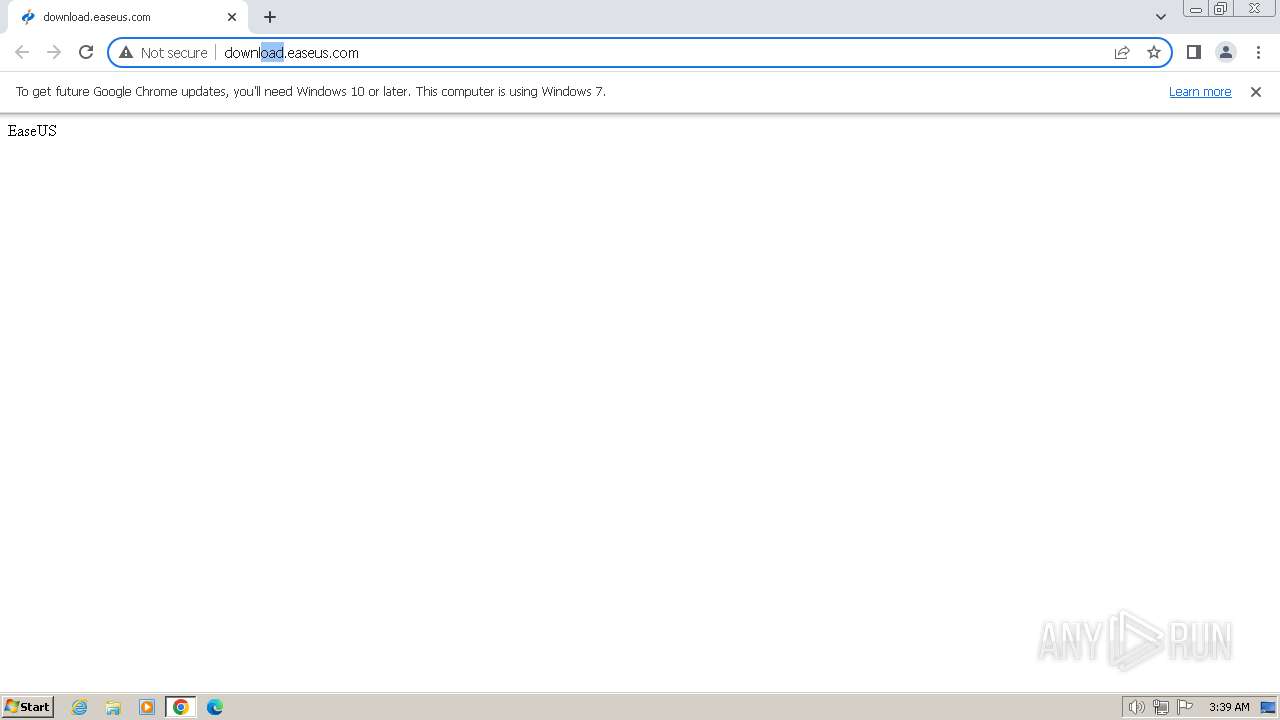Screen dimensions: 1280x720
Task: Reload the current page
Action: tap(86, 52)
